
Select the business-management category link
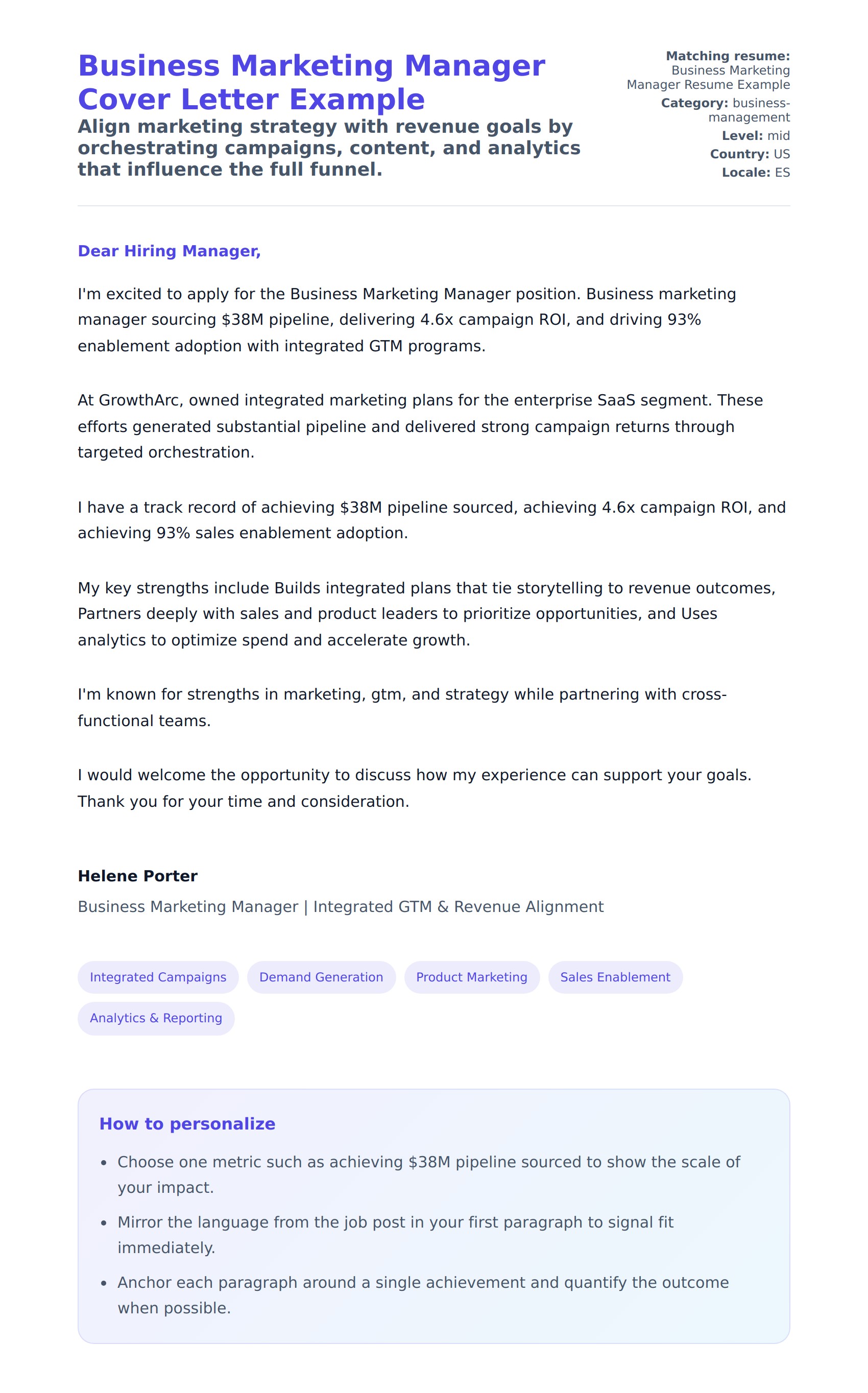tap(749, 110)
